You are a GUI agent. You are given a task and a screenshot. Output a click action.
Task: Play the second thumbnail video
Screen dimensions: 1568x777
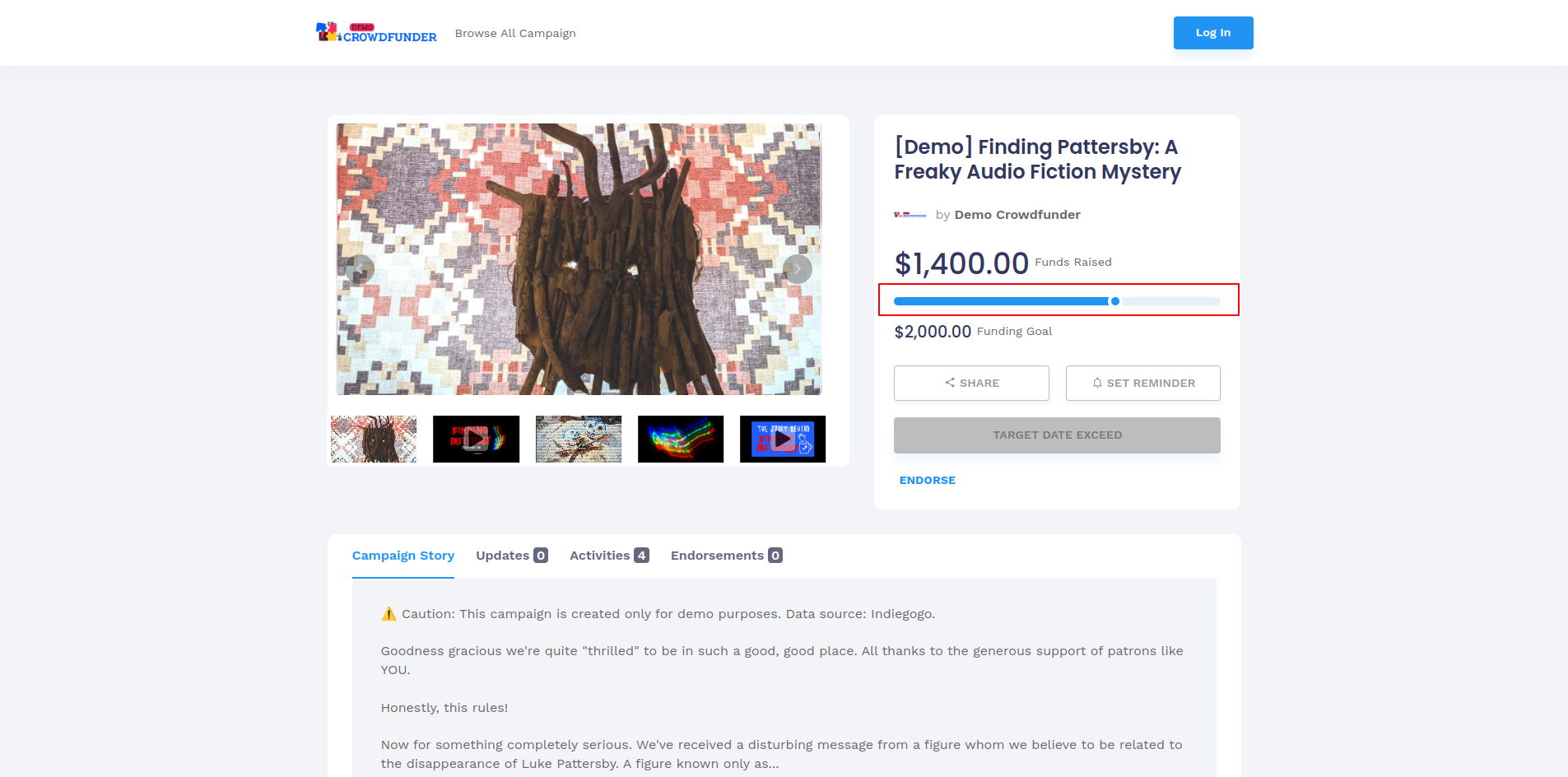tap(476, 439)
